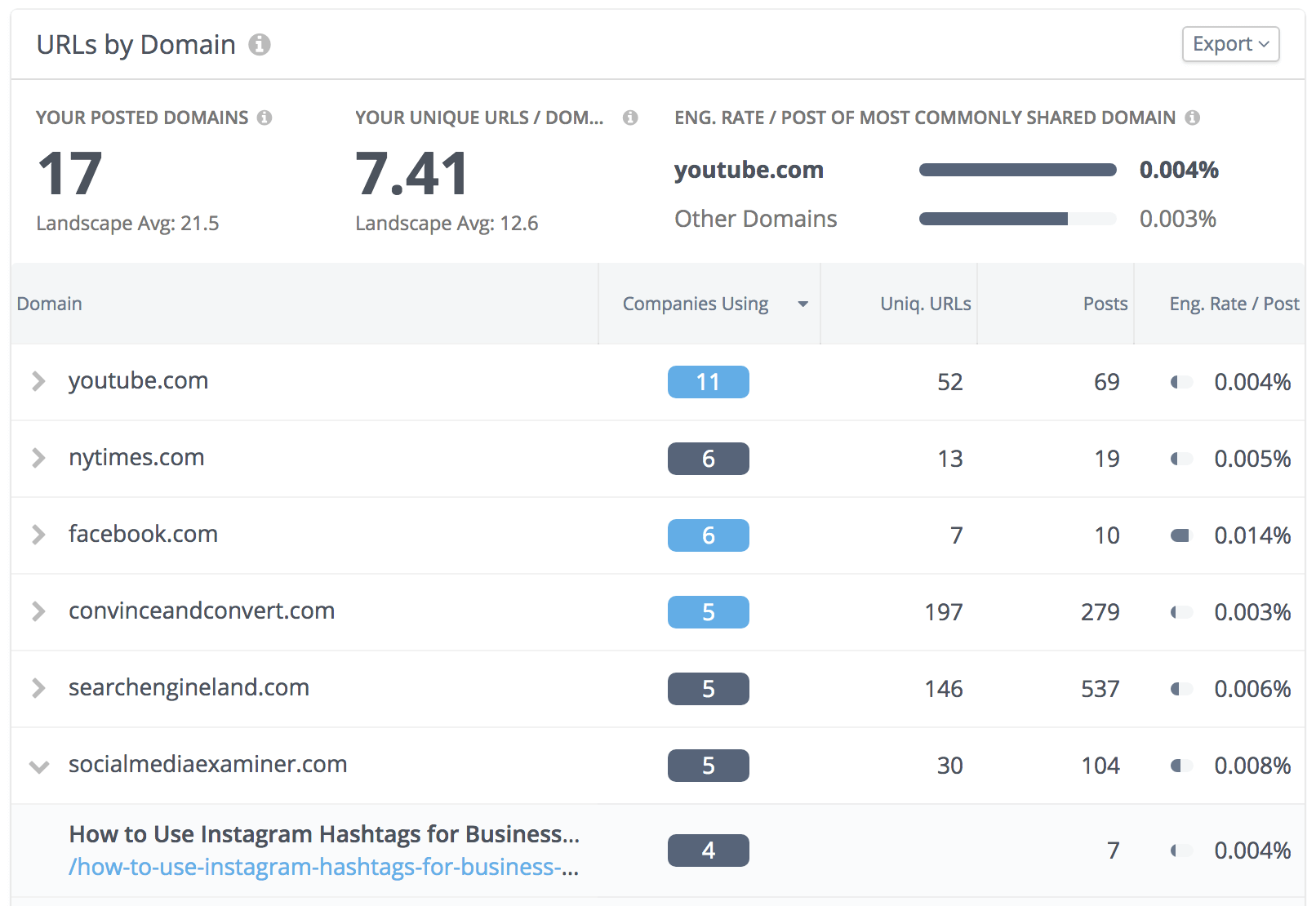This screenshot has width=1316, height=906.
Task: Click the searchengineland.com domain name
Action: [189, 687]
